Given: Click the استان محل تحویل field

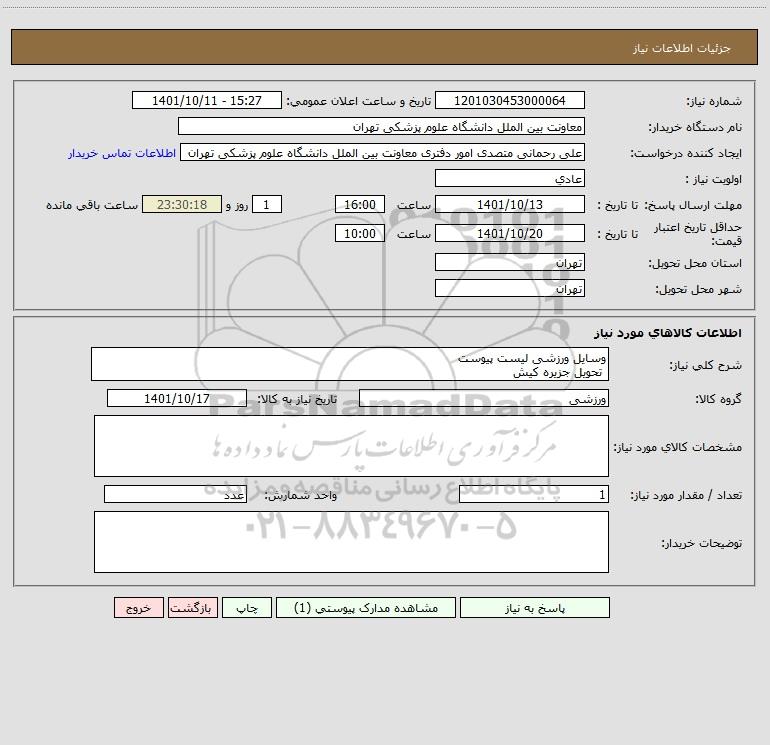Looking at the screenshot, I should (x=510, y=262).
